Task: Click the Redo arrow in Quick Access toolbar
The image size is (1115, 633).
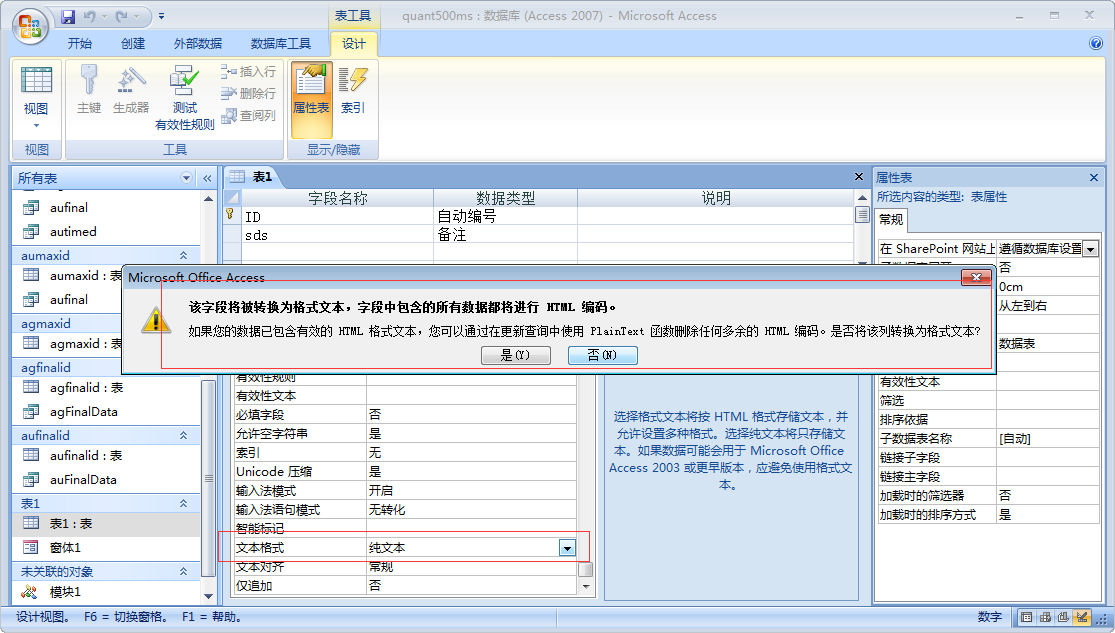Action: (122, 16)
